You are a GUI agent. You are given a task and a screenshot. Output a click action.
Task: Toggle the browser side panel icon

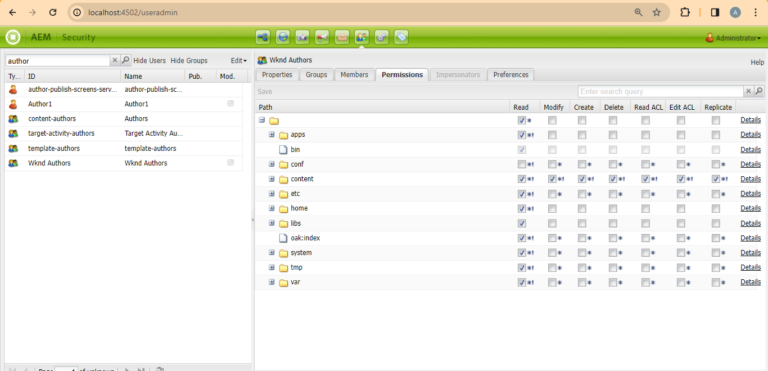(715, 13)
